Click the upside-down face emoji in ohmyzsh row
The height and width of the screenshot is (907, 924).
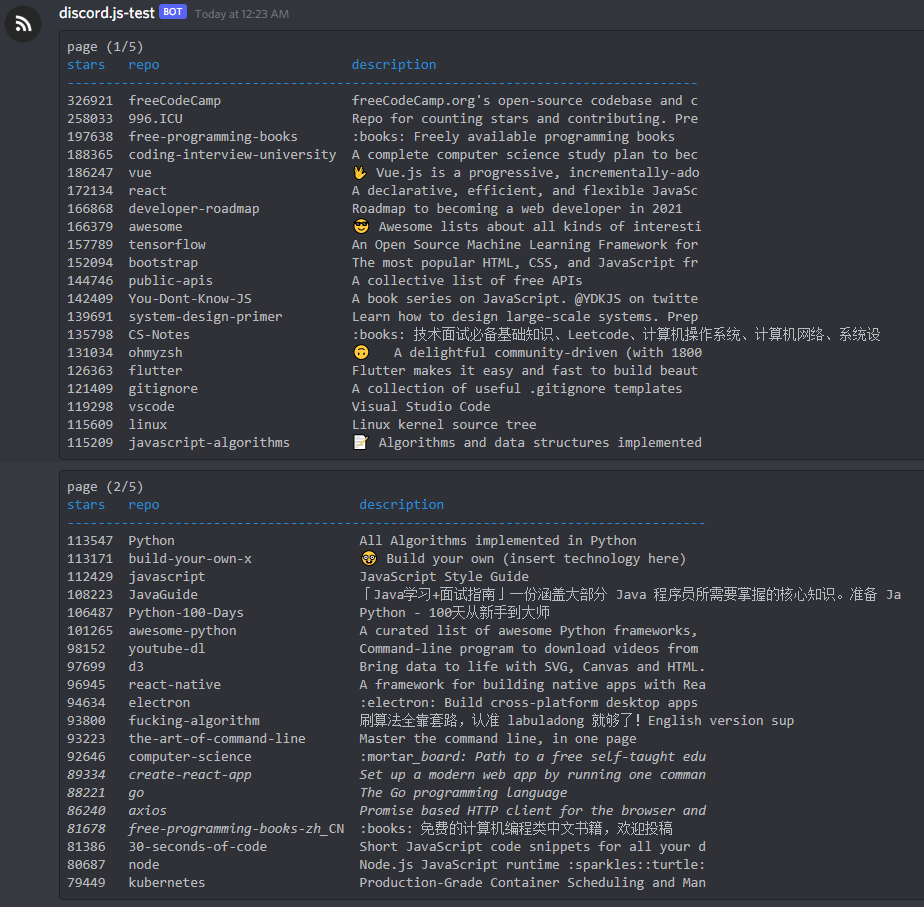tap(361, 352)
